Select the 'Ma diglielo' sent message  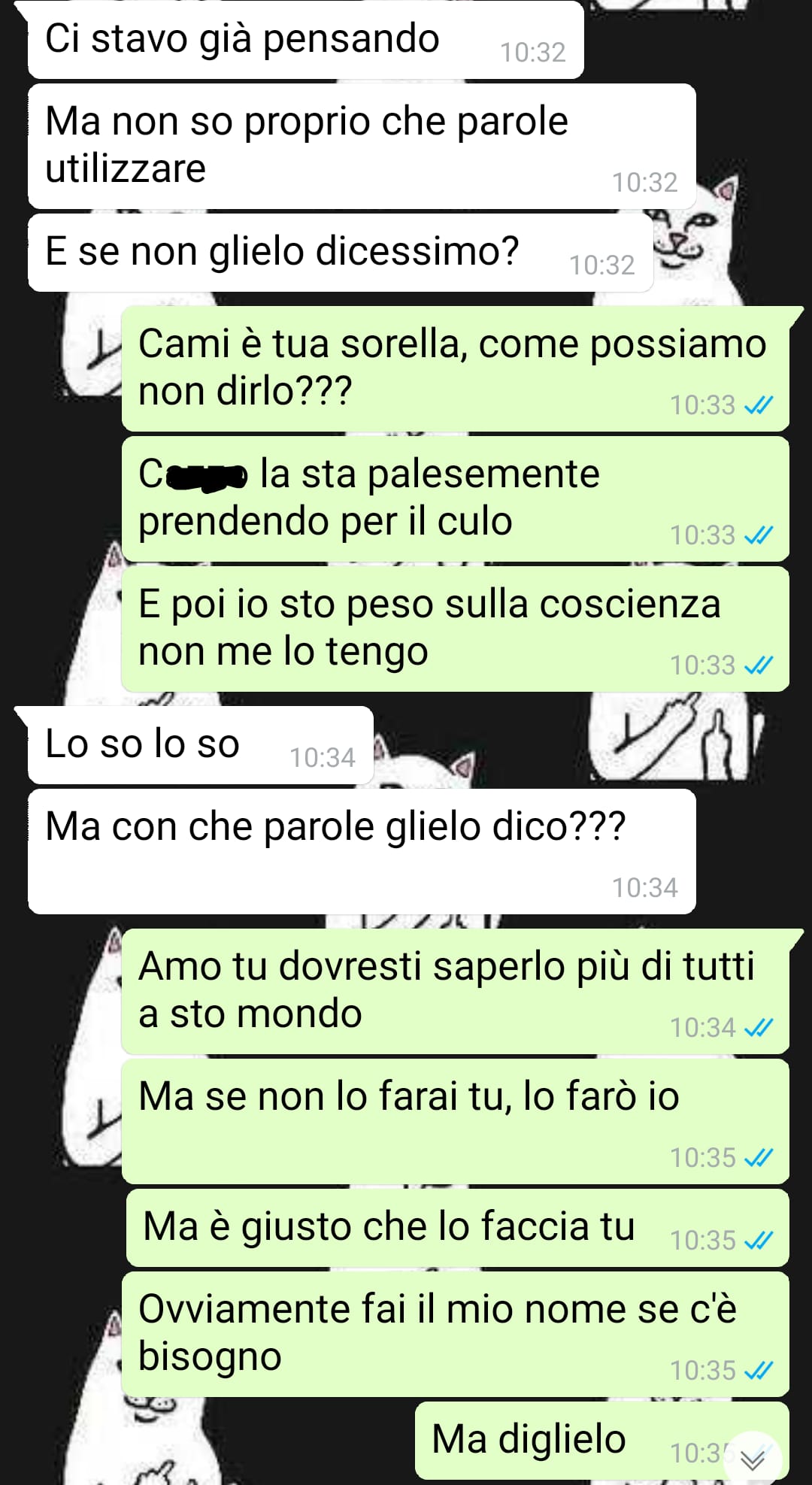click(x=601, y=1440)
